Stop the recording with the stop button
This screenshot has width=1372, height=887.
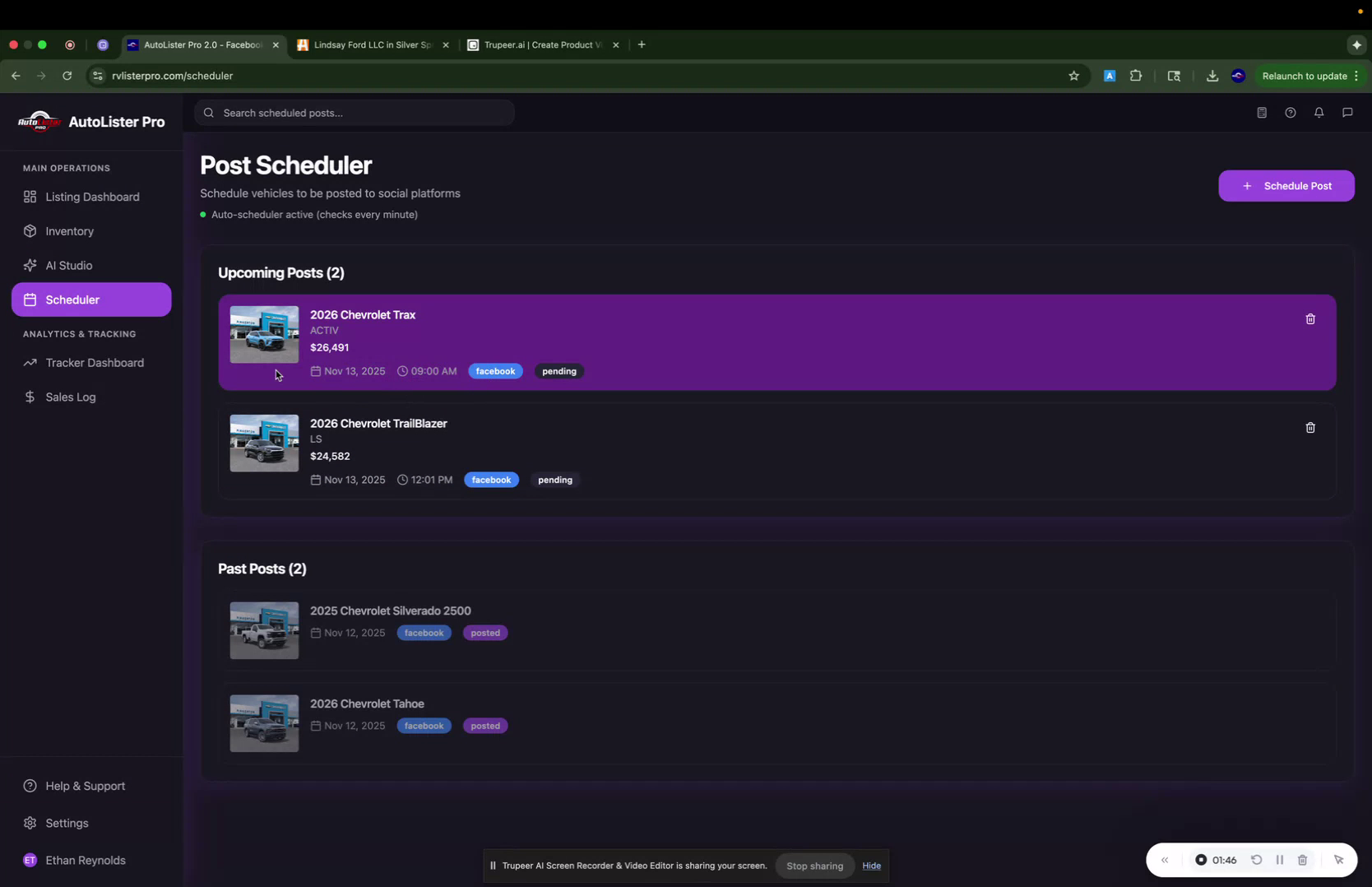point(1202,860)
